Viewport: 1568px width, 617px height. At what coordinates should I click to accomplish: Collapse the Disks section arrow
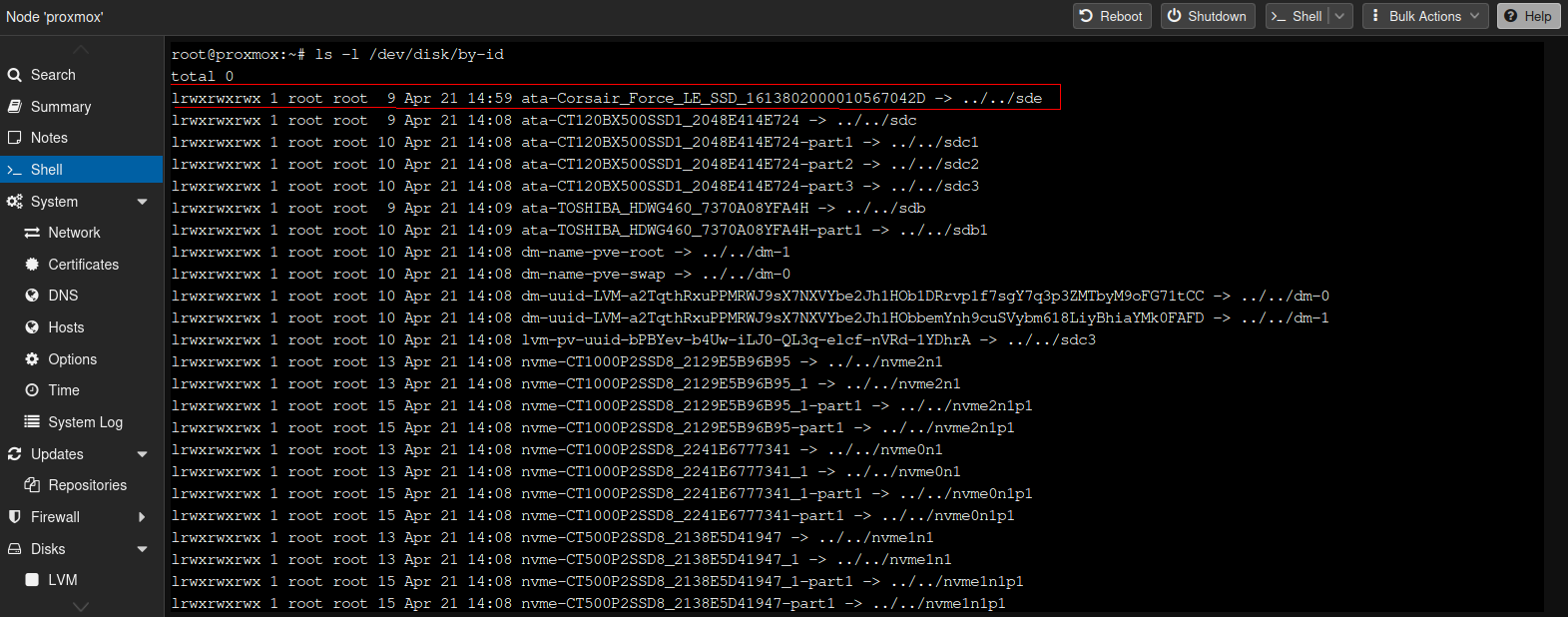coord(142,549)
